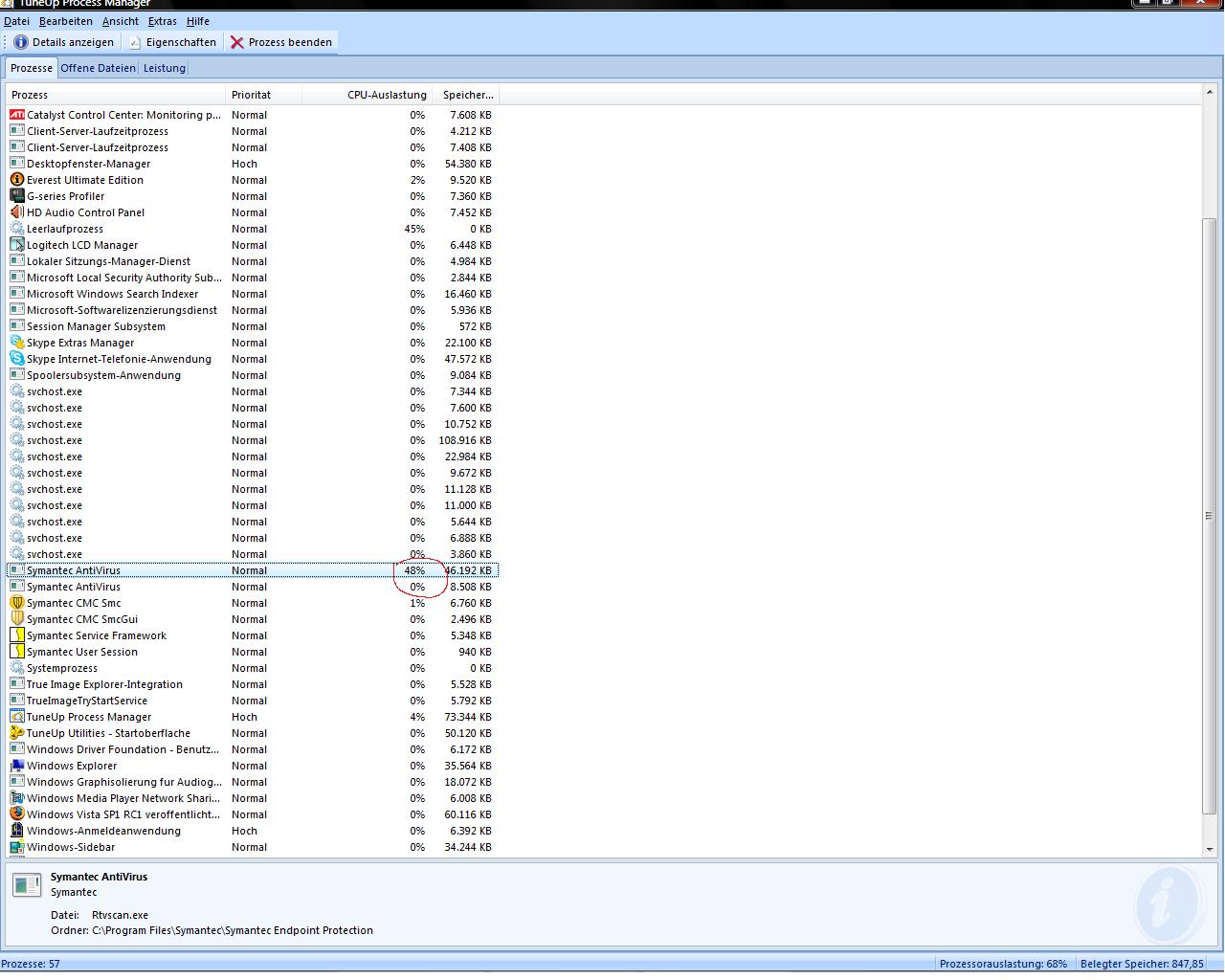Click the Symantec CMC Smc shield icon
Image resolution: width=1225 pixels, height=980 pixels.
click(x=16, y=603)
